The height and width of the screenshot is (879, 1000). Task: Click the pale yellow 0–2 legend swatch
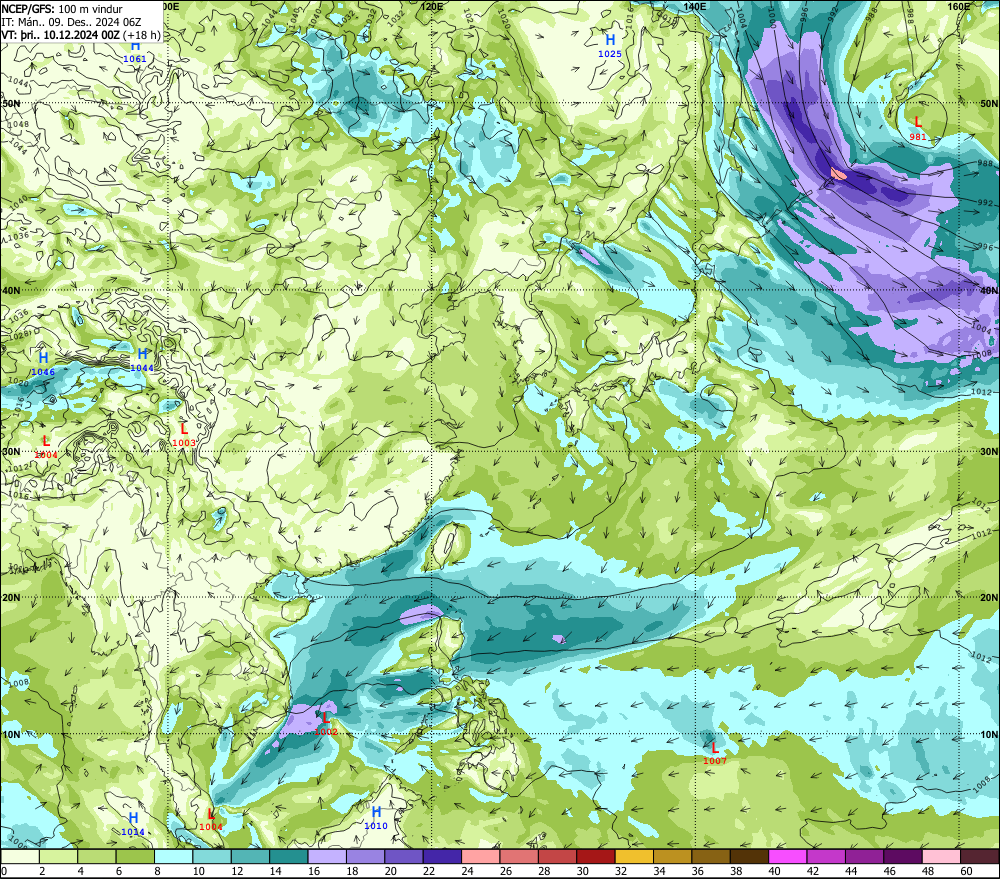click(20, 857)
